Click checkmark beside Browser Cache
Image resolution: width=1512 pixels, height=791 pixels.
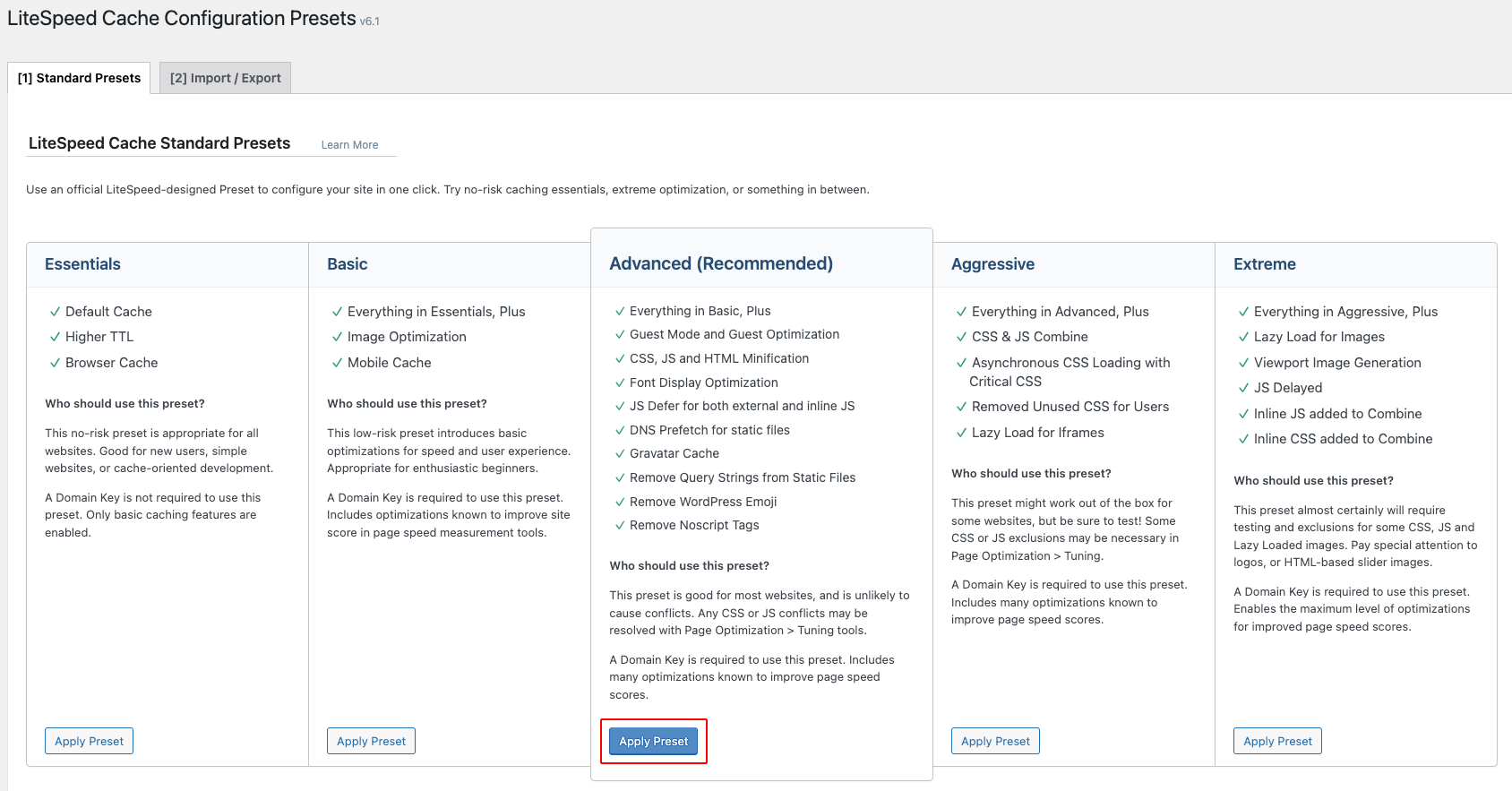pos(55,363)
